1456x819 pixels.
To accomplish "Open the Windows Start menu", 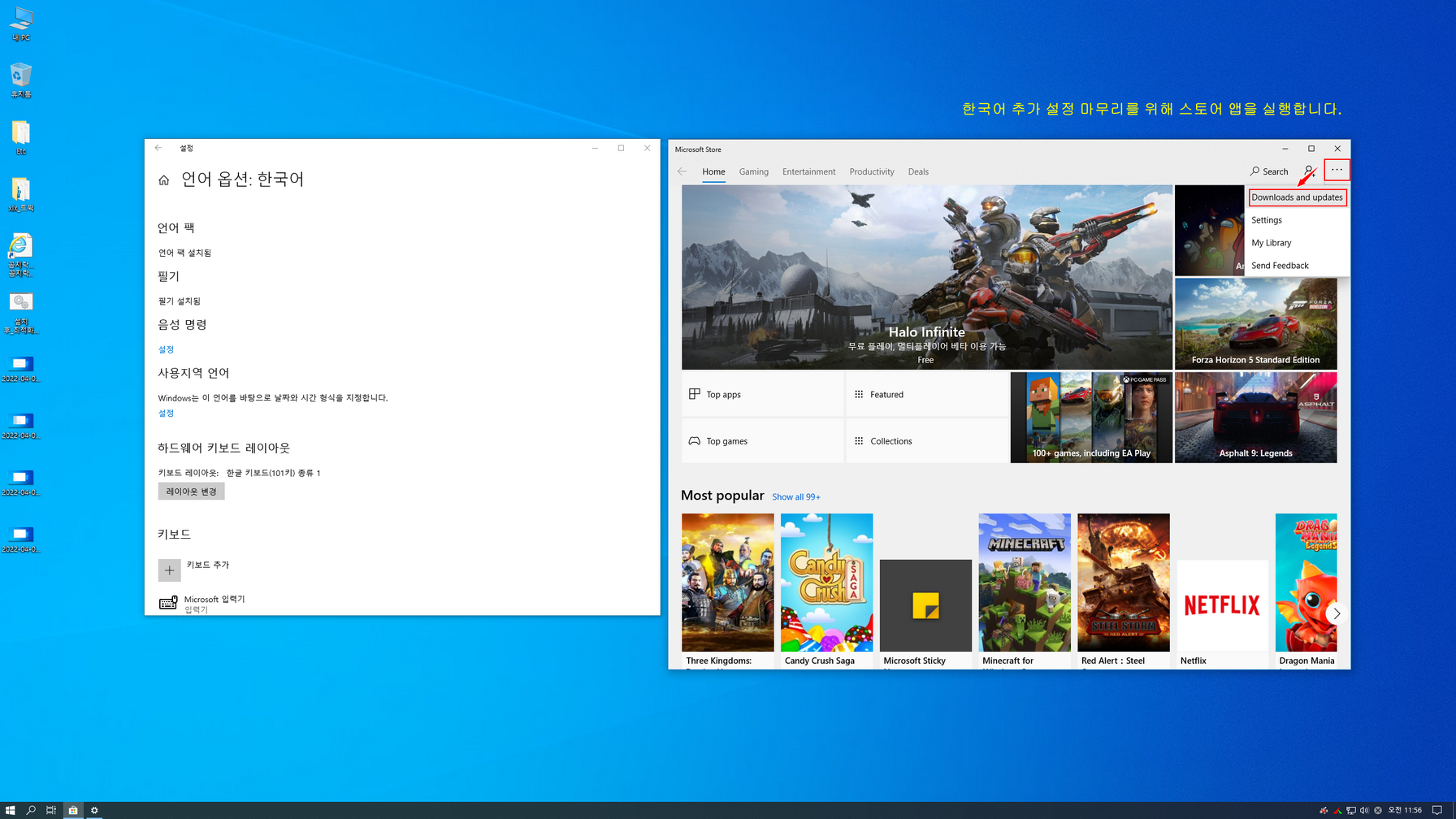I will 10,810.
